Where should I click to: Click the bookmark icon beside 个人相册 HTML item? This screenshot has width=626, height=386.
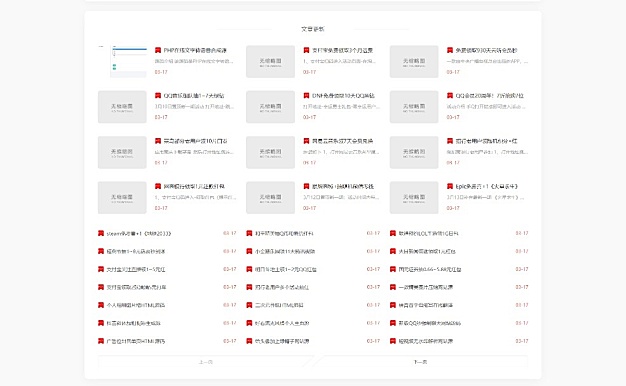(101, 305)
